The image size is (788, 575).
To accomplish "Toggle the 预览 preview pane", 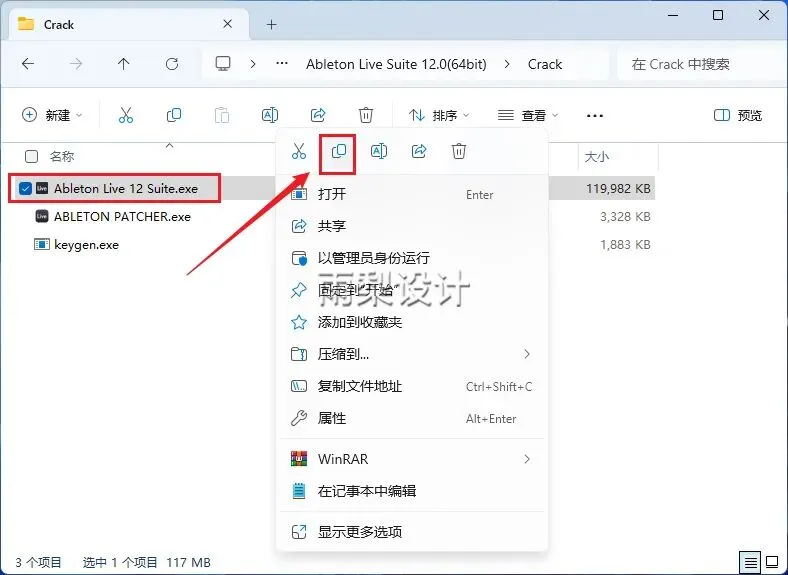I will (x=738, y=115).
